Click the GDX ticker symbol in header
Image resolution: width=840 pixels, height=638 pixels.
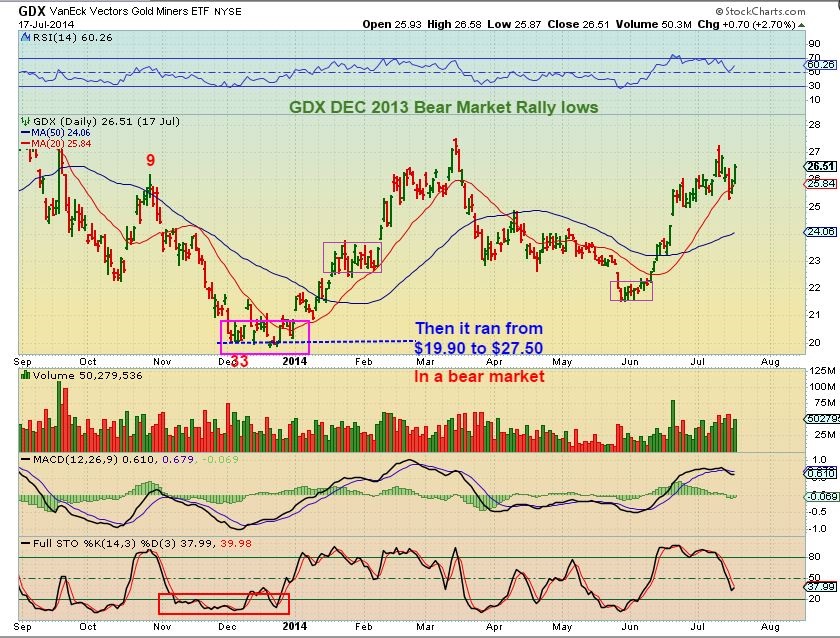(x=32, y=11)
